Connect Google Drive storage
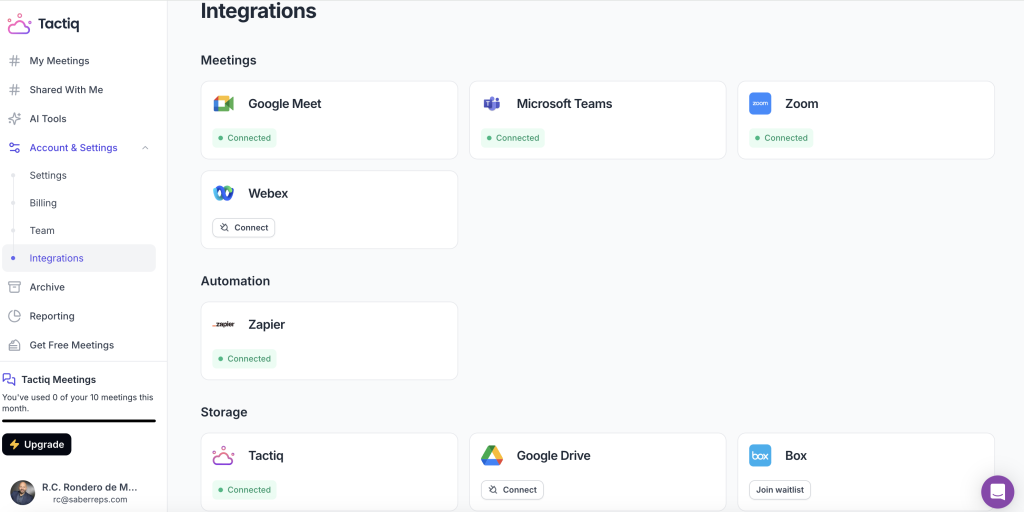Viewport: 1024px width, 512px height. pyautogui.click(x=512, y=490)
